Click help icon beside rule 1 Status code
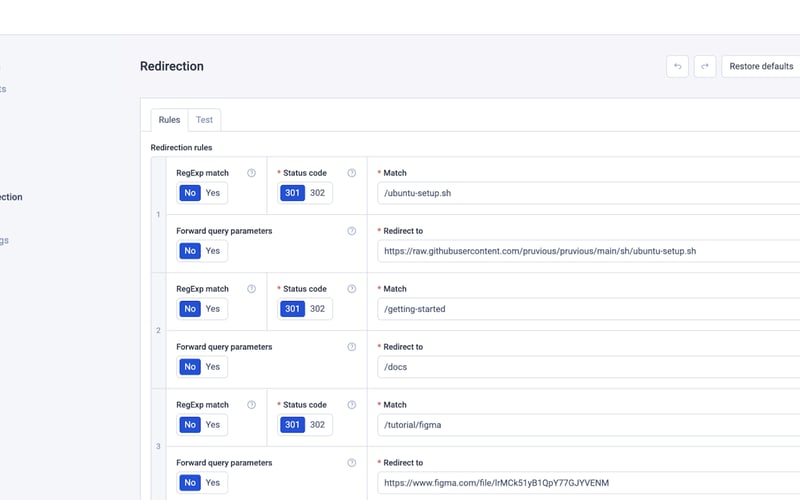Viewport: 800px width, 500px height. tap(351, 173)
